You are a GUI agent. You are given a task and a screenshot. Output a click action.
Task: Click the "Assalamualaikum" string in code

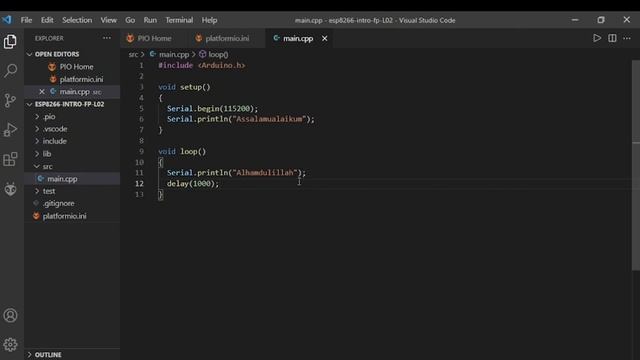pyautogui.click(x=269, y=119)
